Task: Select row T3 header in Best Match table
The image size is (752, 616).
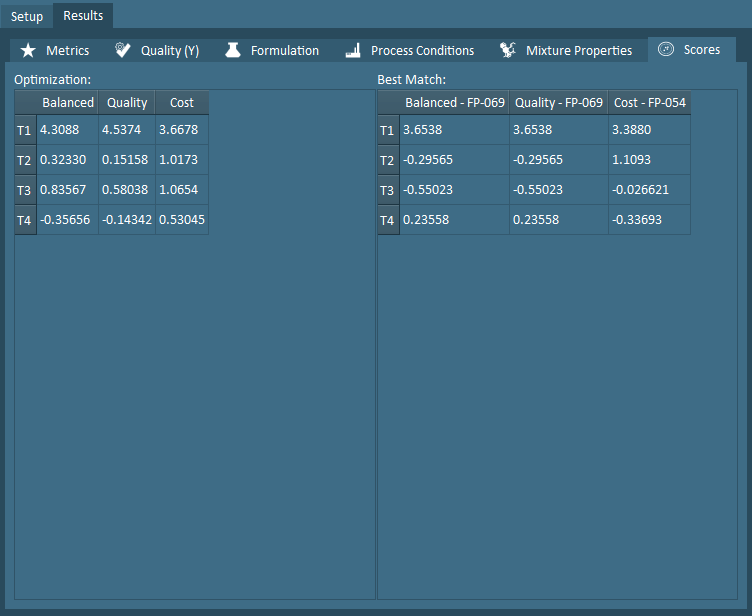Action: point(388,190)
